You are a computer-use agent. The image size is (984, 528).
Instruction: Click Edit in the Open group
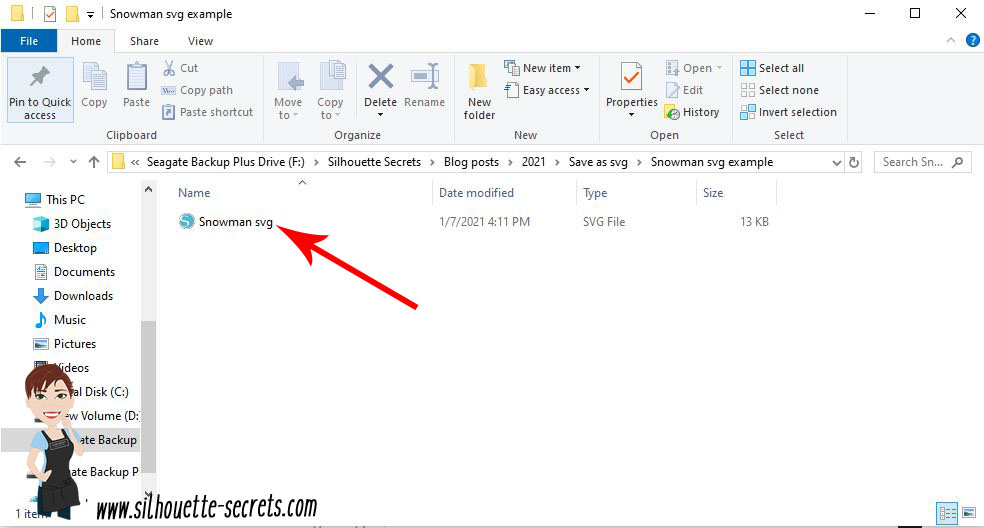[x=684, y=90]
